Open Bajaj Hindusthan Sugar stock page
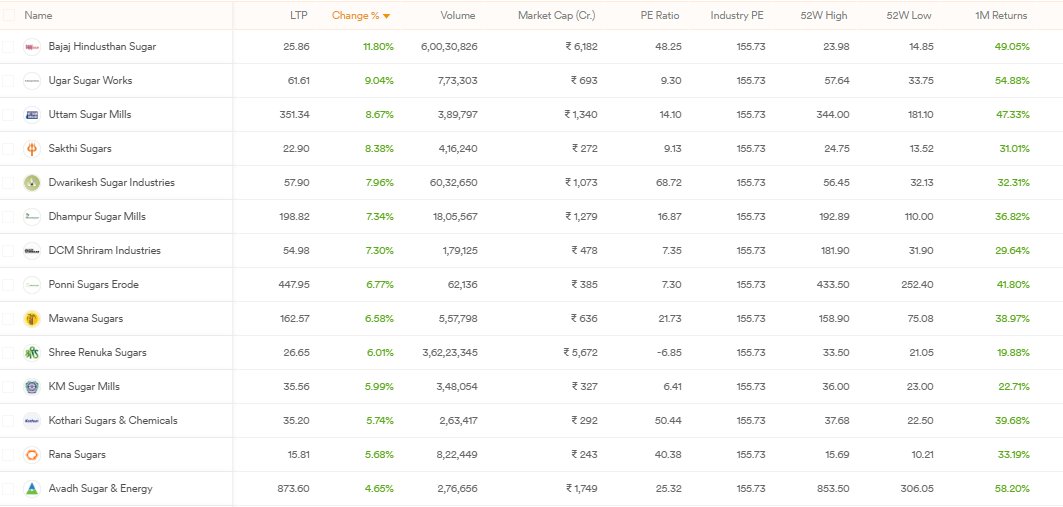This screenshot has height=507, width=1063. [102, 47]
